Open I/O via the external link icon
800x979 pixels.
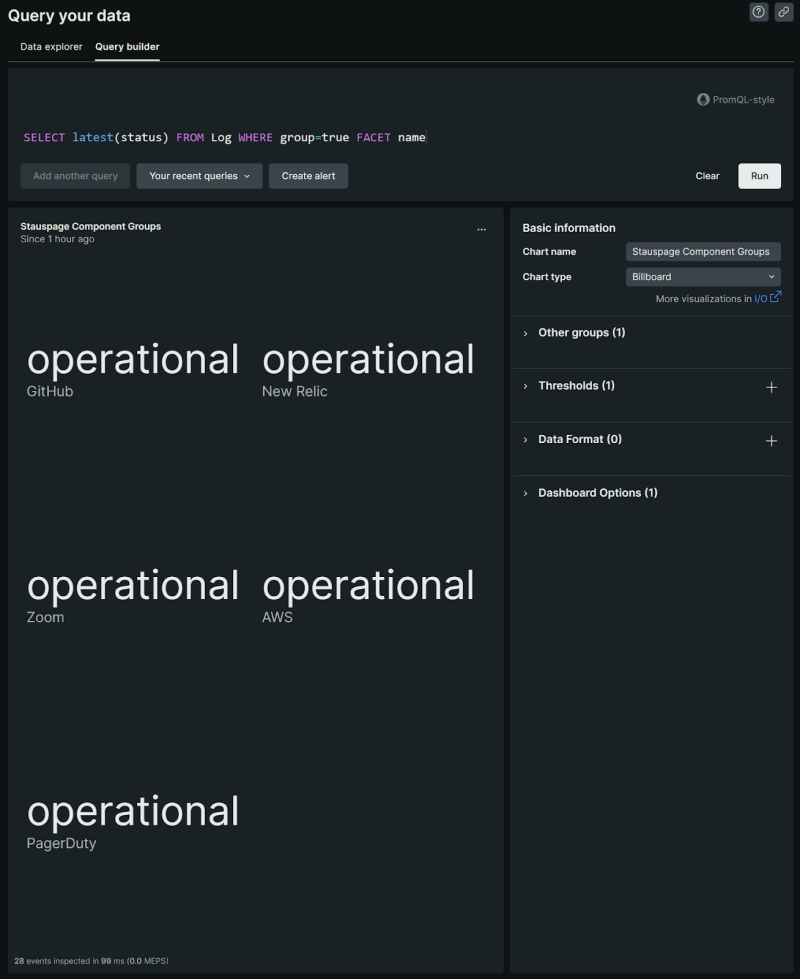pyautogui.click(x=775, y=297)
